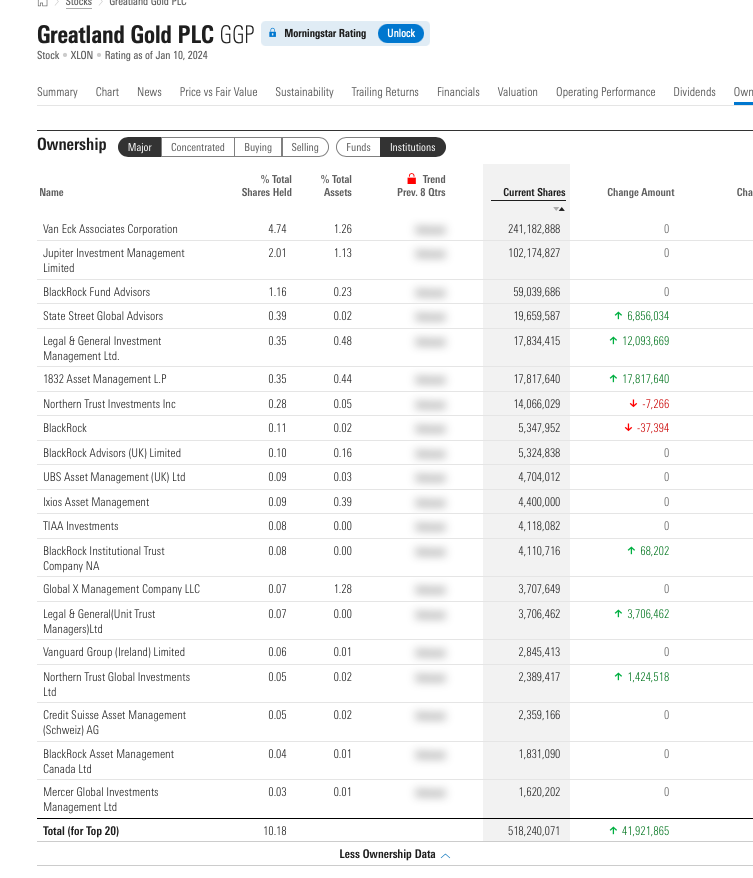Click BlackRock Fund Advisors name
Viewport: 753px width, 878px height.
[x=96, y=292]
